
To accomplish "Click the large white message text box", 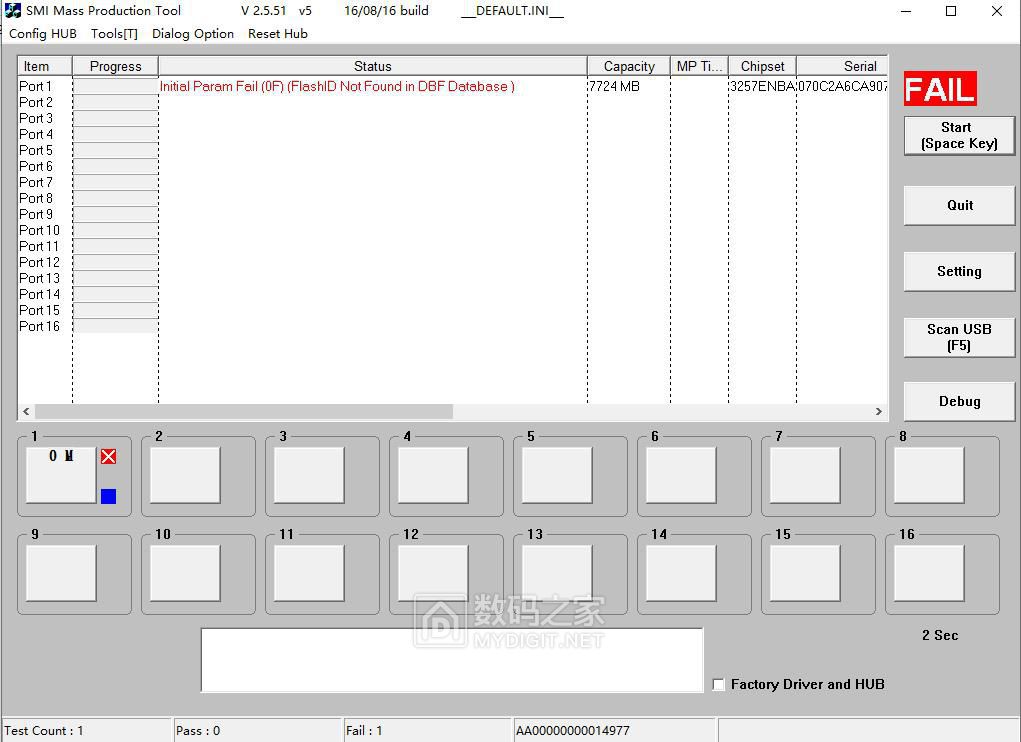I will [x=452, y=660].
